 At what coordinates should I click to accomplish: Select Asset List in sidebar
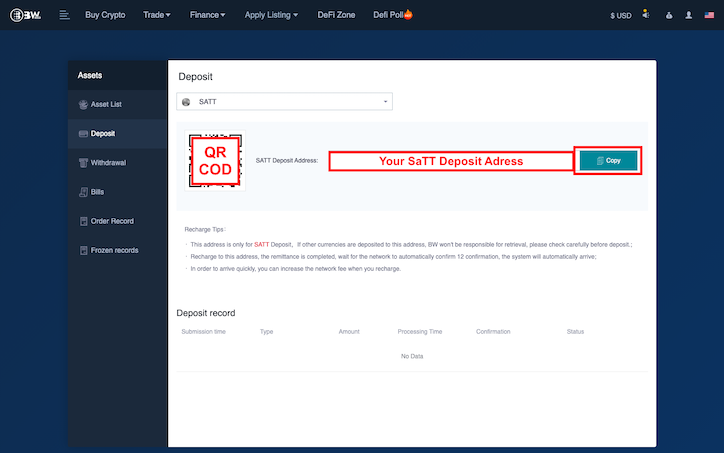point(117,104)
